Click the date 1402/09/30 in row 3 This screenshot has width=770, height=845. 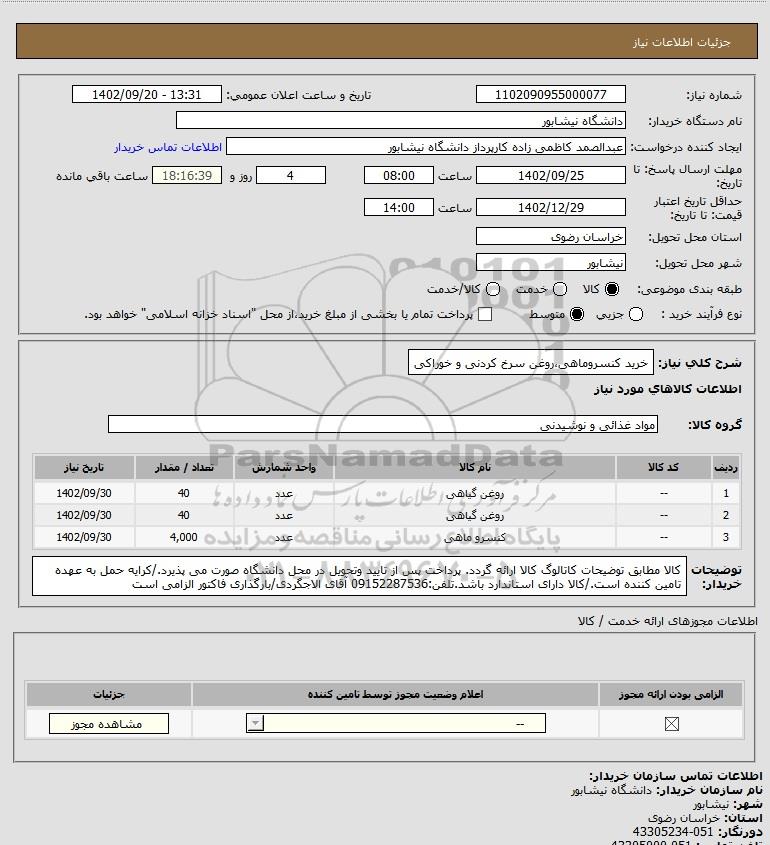[x=84, y=537]
